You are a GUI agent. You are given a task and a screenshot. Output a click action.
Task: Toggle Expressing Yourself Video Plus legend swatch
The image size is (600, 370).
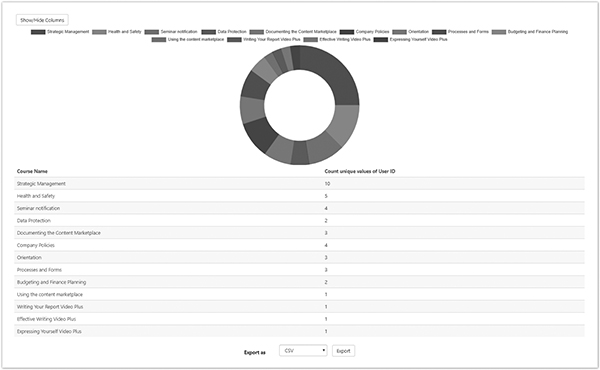tap(381, 40)
